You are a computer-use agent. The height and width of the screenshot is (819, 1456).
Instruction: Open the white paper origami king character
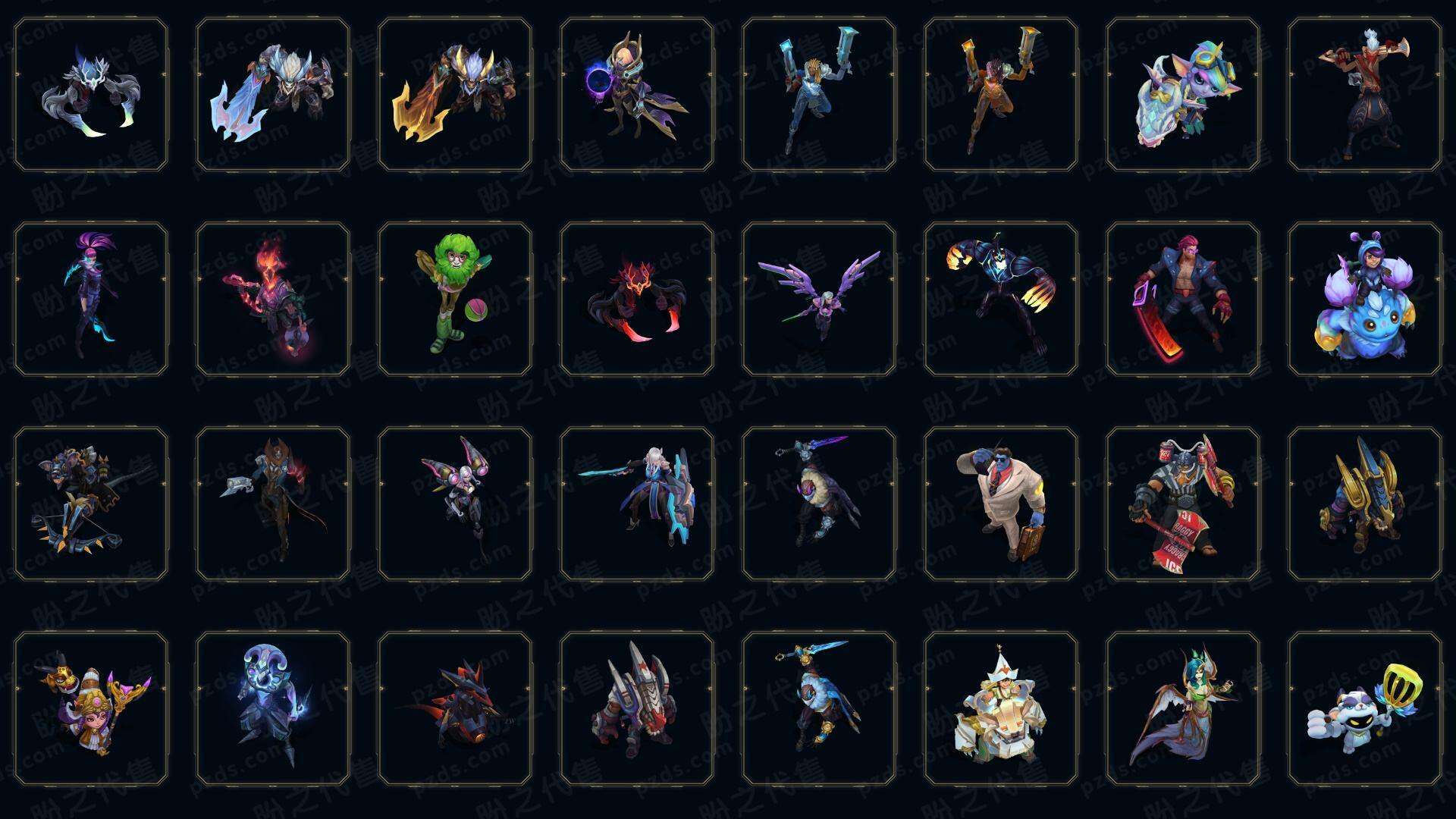[1001, 708]
